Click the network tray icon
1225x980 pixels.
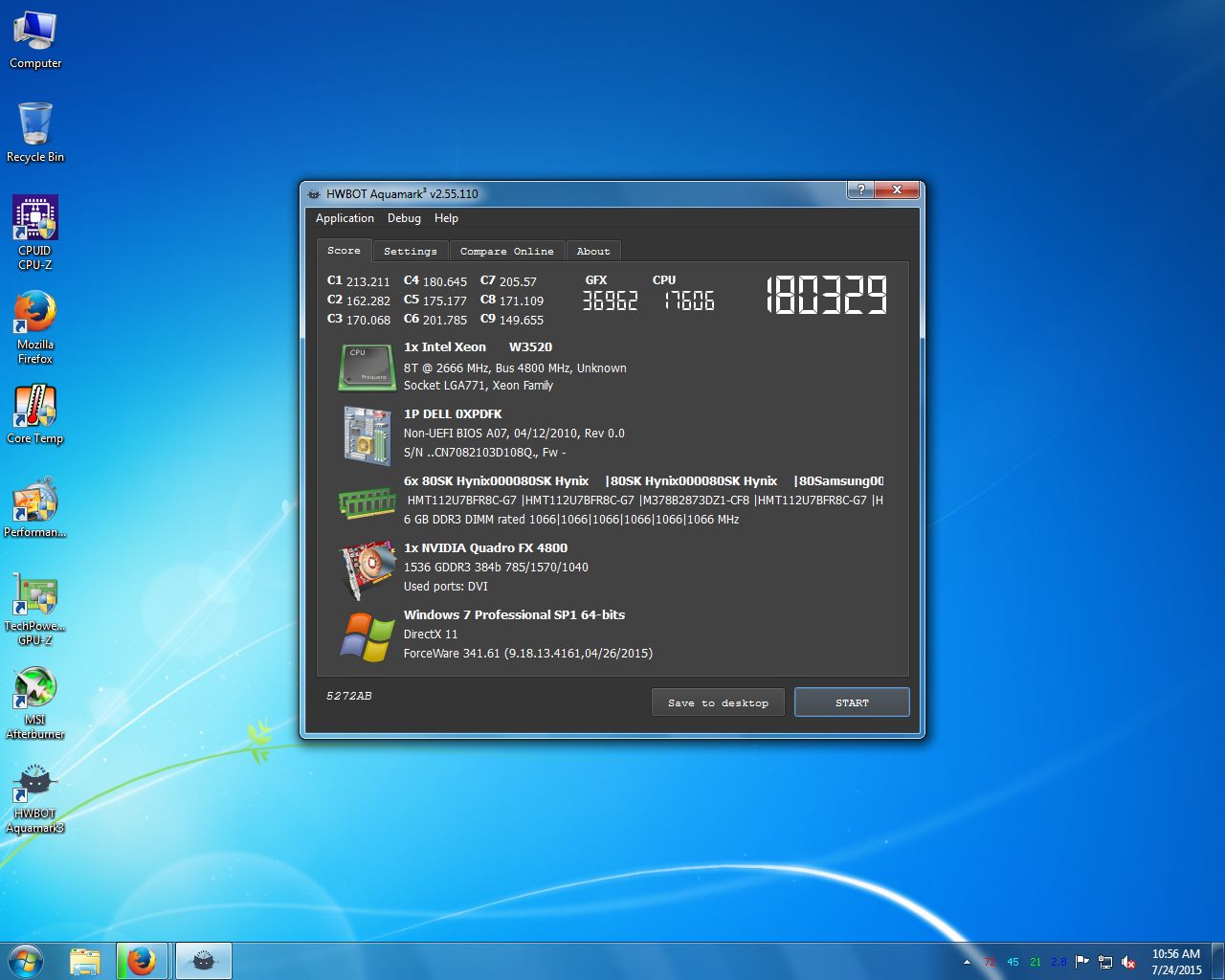pyautogui.click(x=1105, y=962)
